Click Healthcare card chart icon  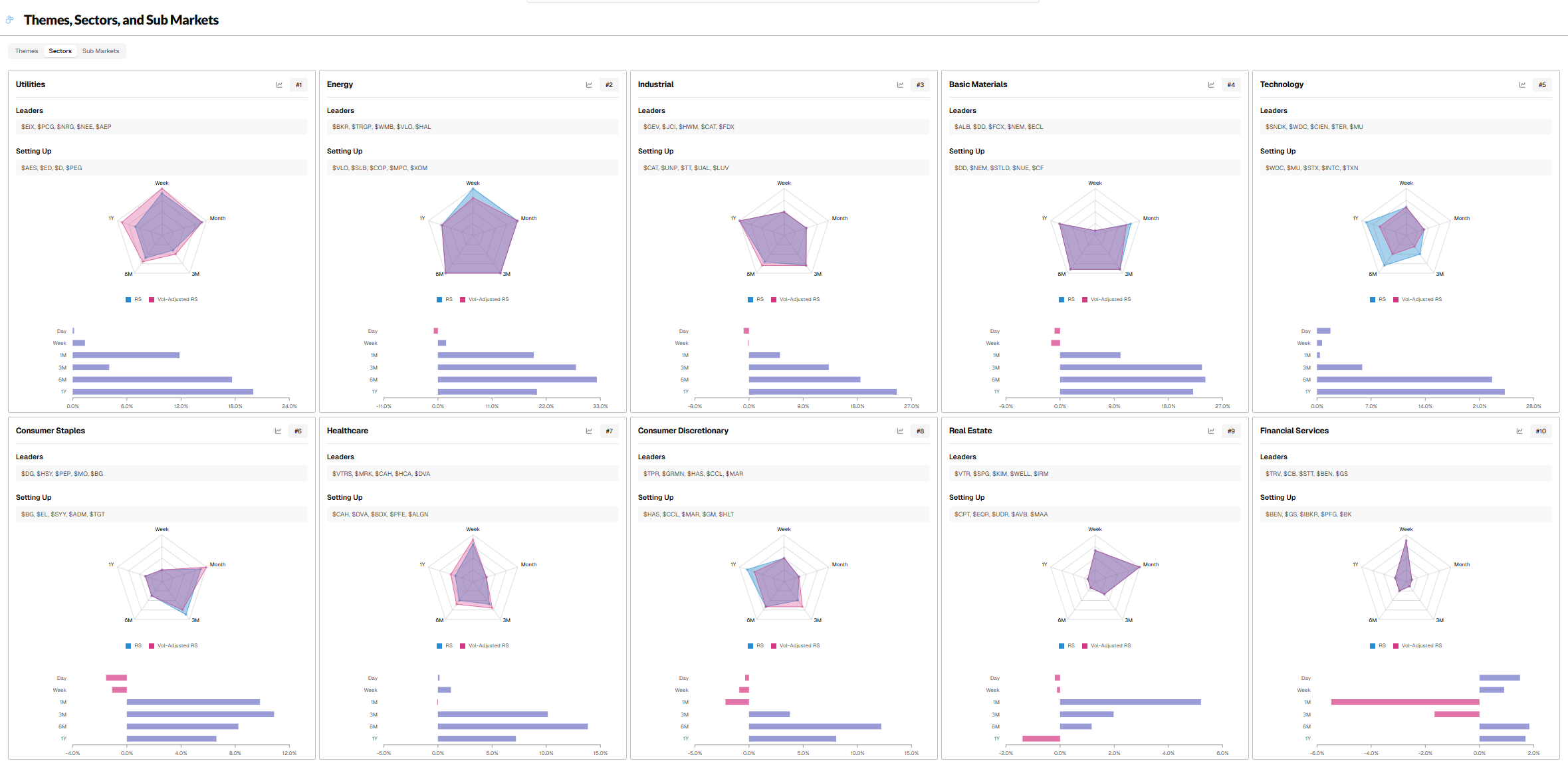coord(589,431)
